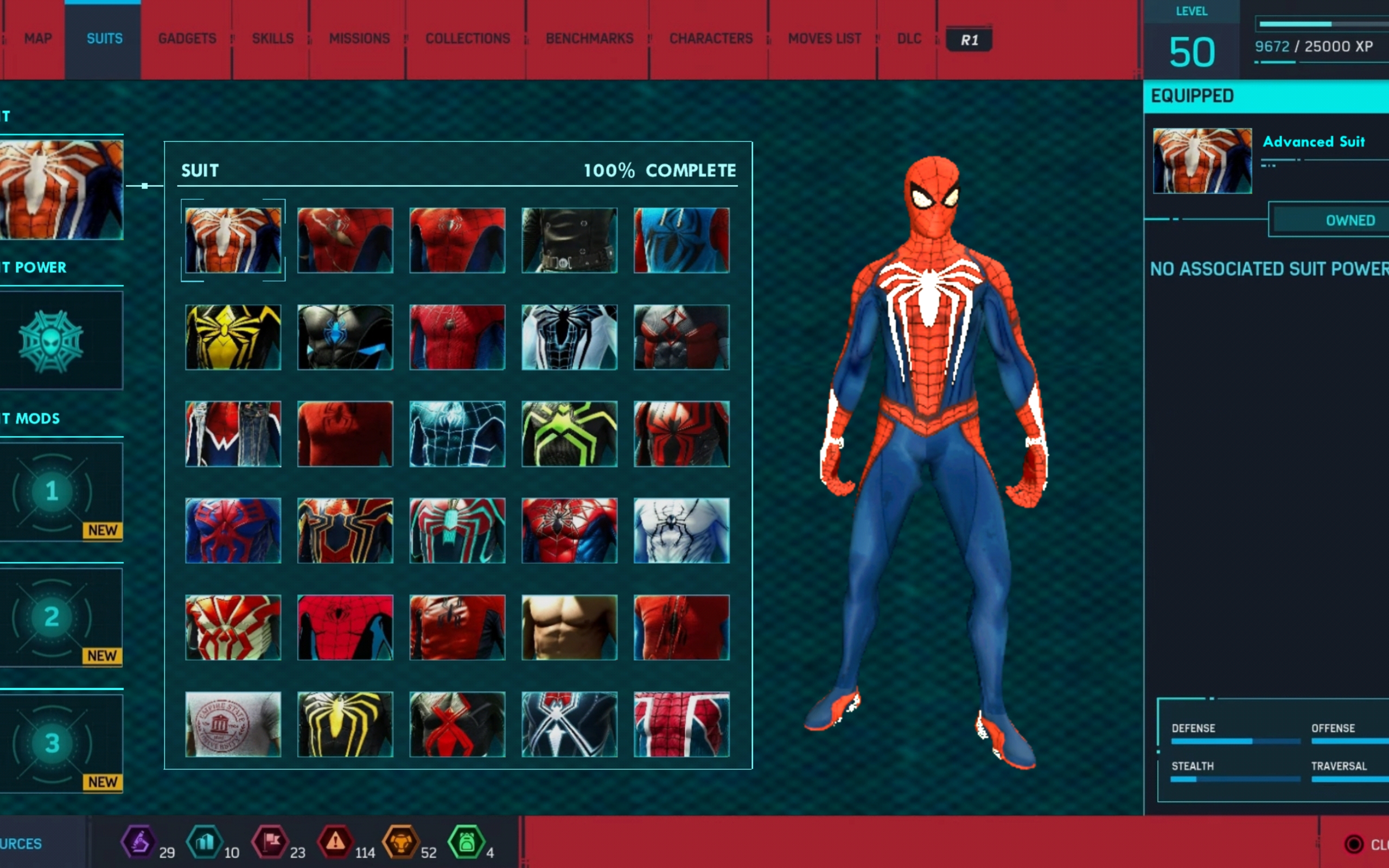Choose the black leather Noir suit thumbnail

569,240
